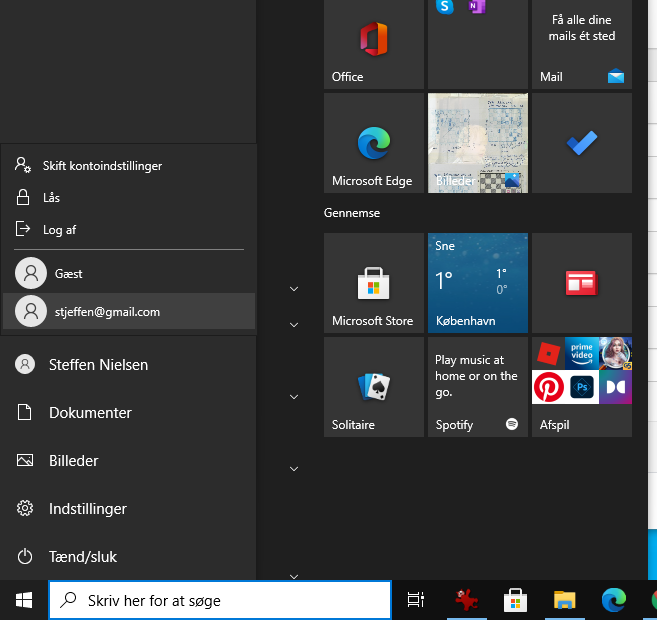
Task: Click the Windows Start button
Action: [x=24, y=600]
